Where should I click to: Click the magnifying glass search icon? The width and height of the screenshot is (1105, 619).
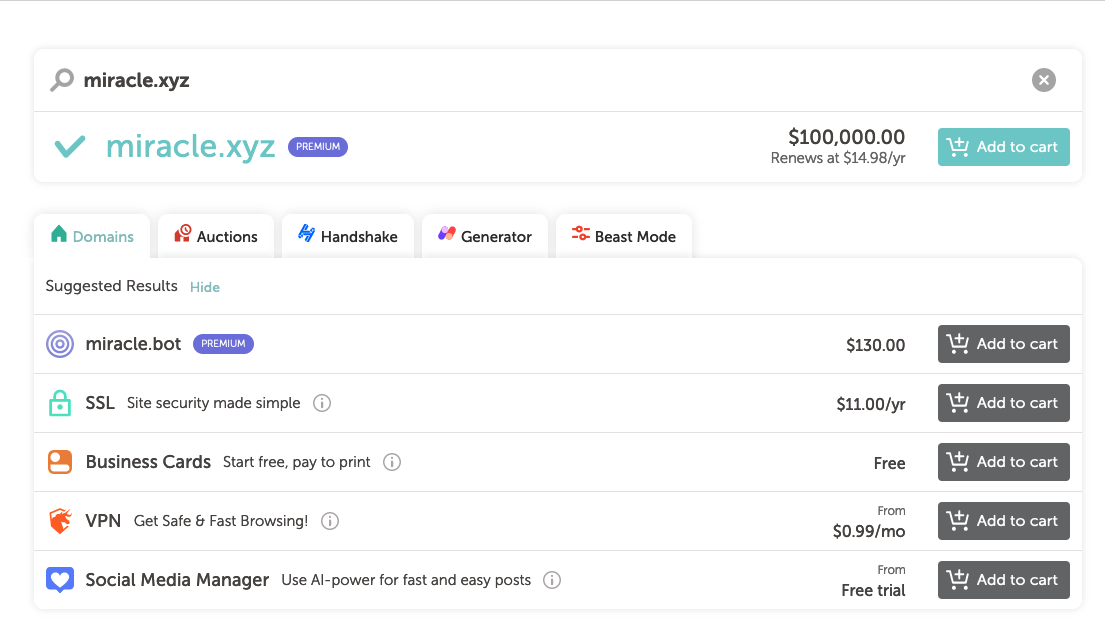click(62, 80)
